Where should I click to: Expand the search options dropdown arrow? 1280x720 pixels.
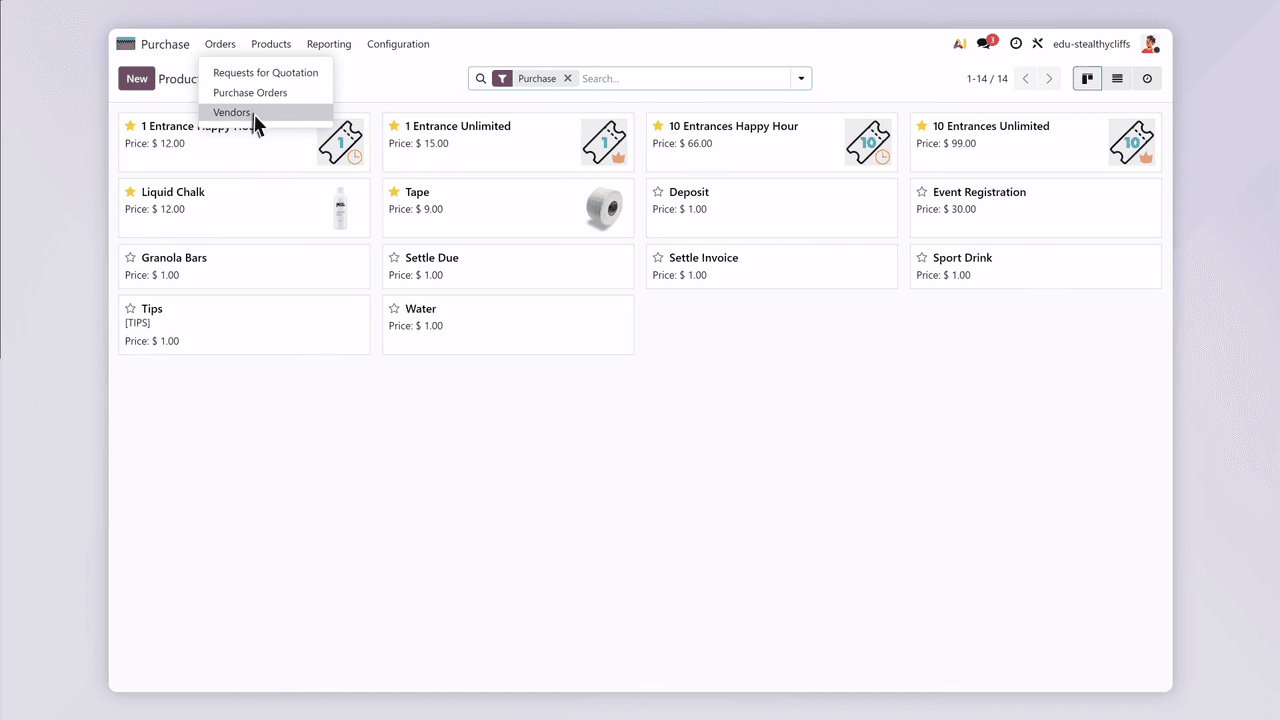tap(801, 79)
